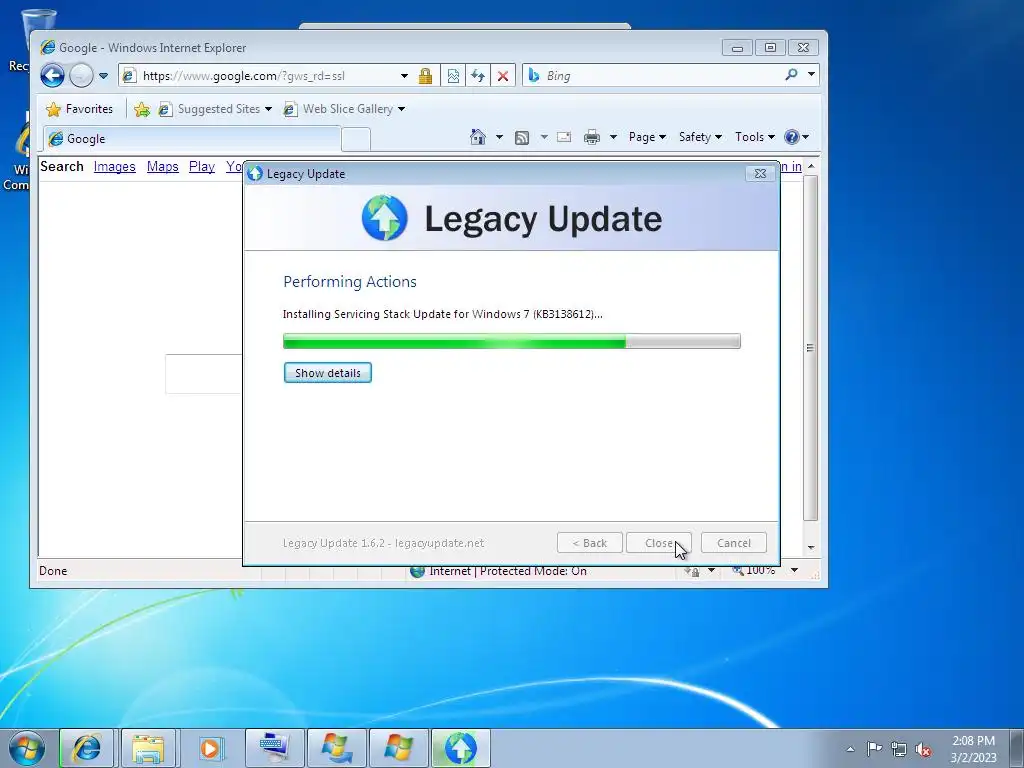The height and width of the screenshot is (768, 1024).
Task: Open the recent pages dropdown next to Forward
Action: pyautogui.click(x=103, y=76)
